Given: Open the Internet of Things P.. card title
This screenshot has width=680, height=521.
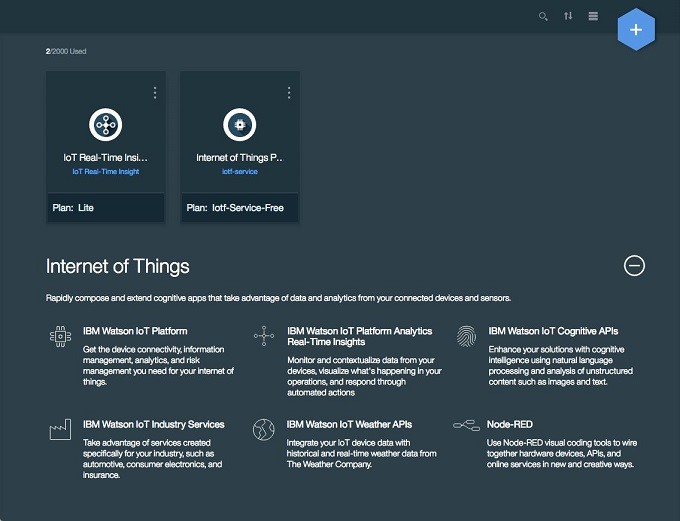Looking at the screenshot, I should [x=239, y=157].
